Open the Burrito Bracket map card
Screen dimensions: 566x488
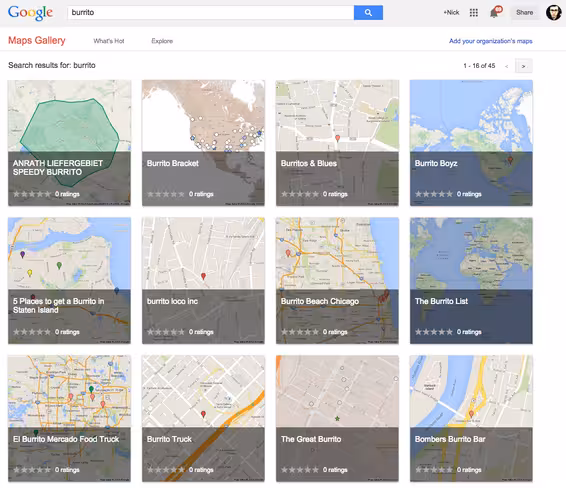coord(203,143)
